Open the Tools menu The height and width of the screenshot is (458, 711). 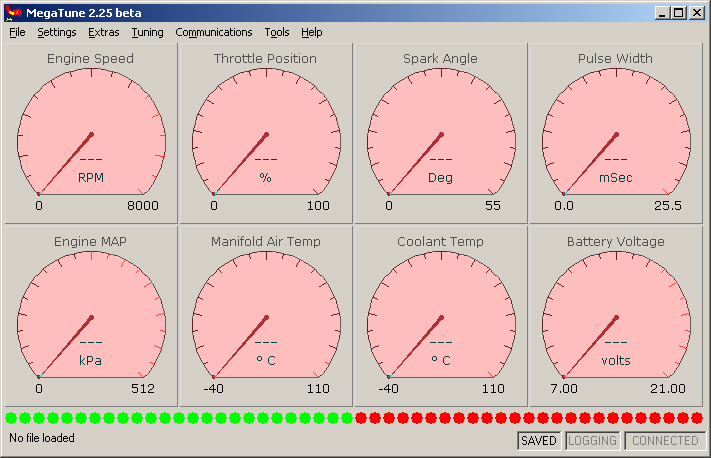(277, 32)
